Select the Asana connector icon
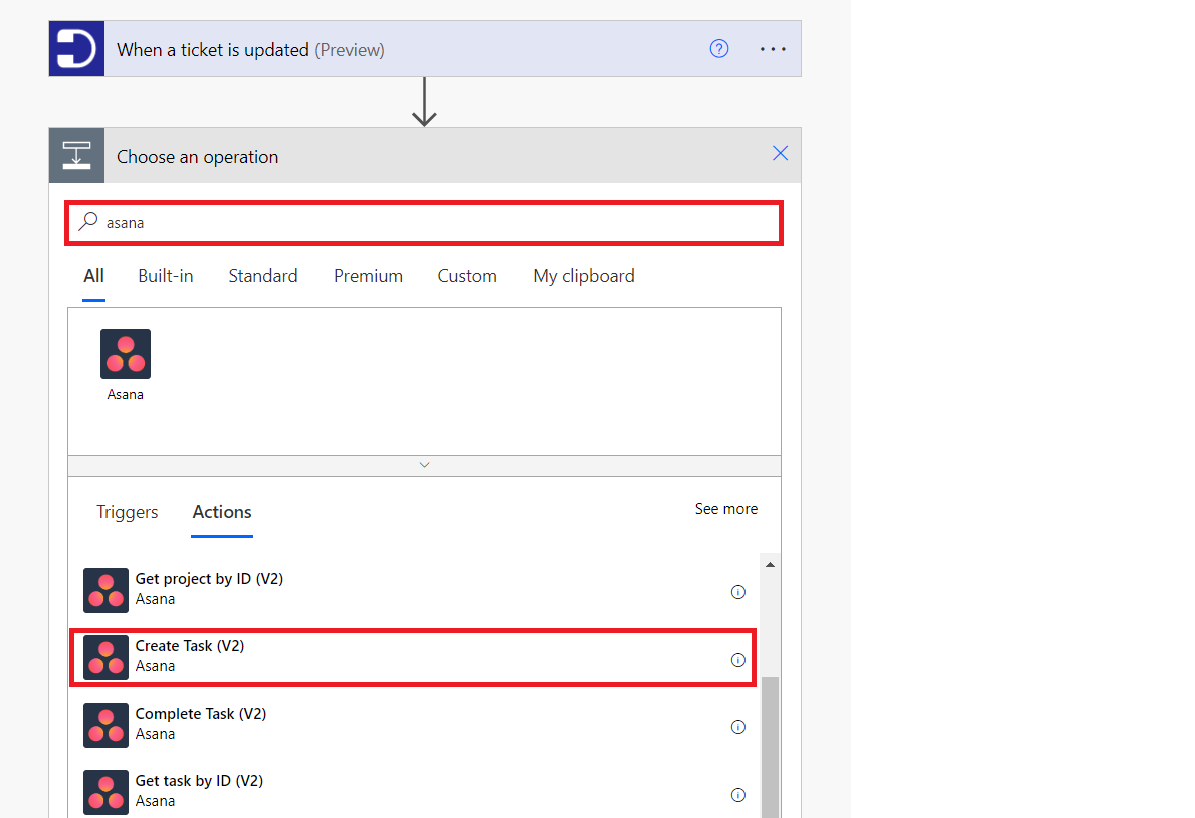This screenshot has height=818, width=1195. [125, 353]
